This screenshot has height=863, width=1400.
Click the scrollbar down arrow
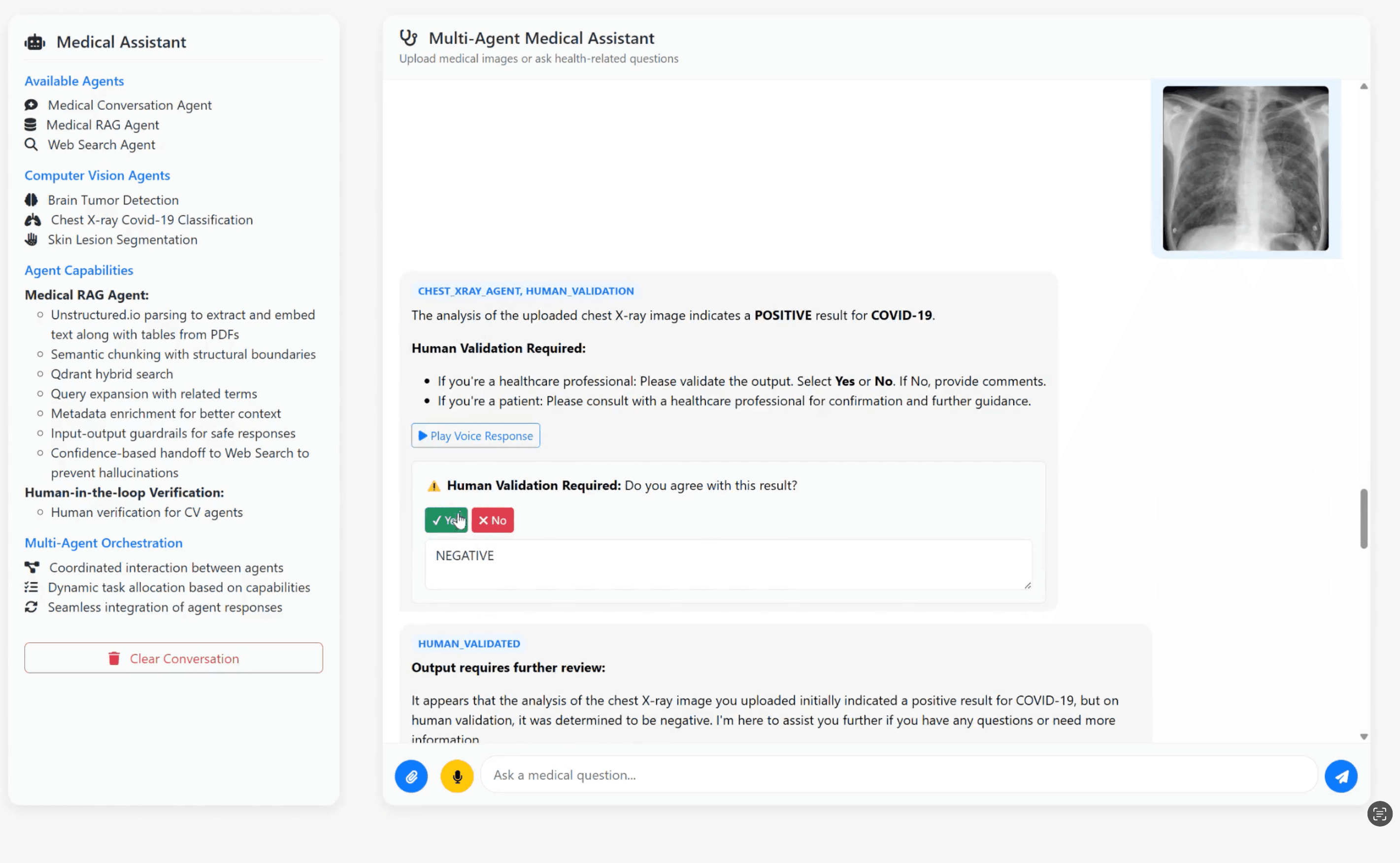[x=1364, y=736]
